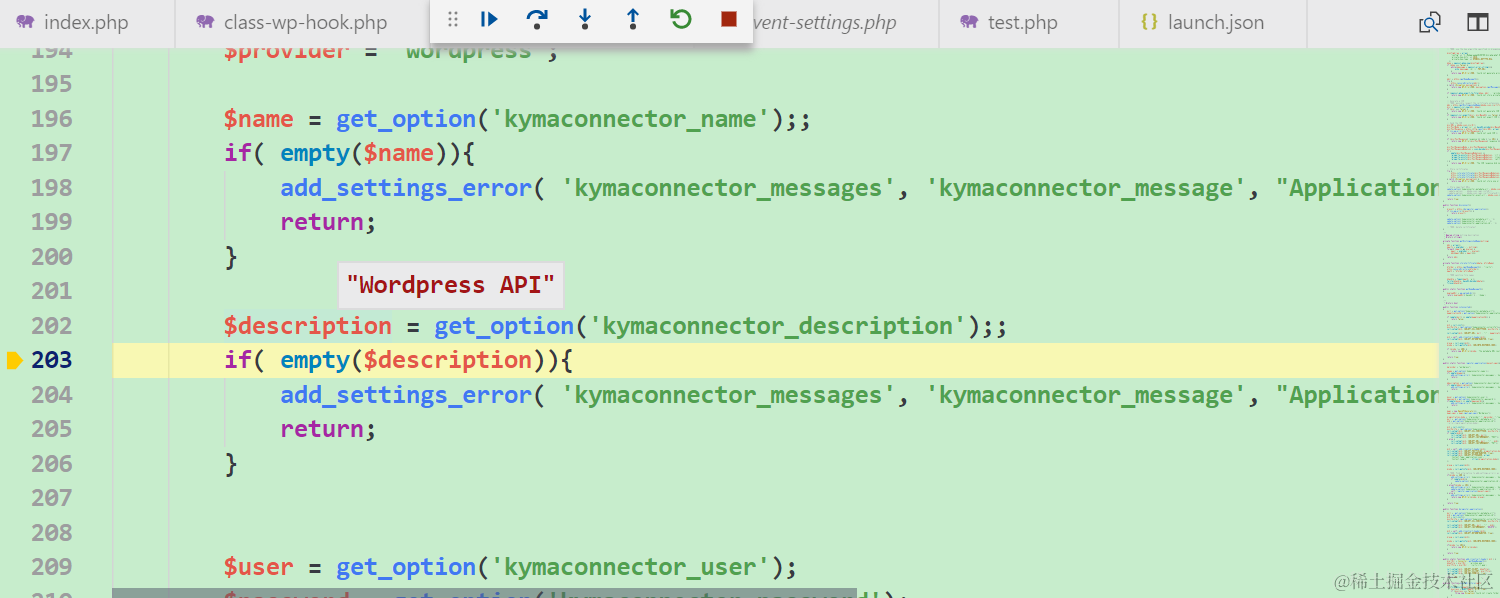Click 'kymaconnector_description' string on line 202
Screen dimensions: 1500x598
click(x=777, y=326)
